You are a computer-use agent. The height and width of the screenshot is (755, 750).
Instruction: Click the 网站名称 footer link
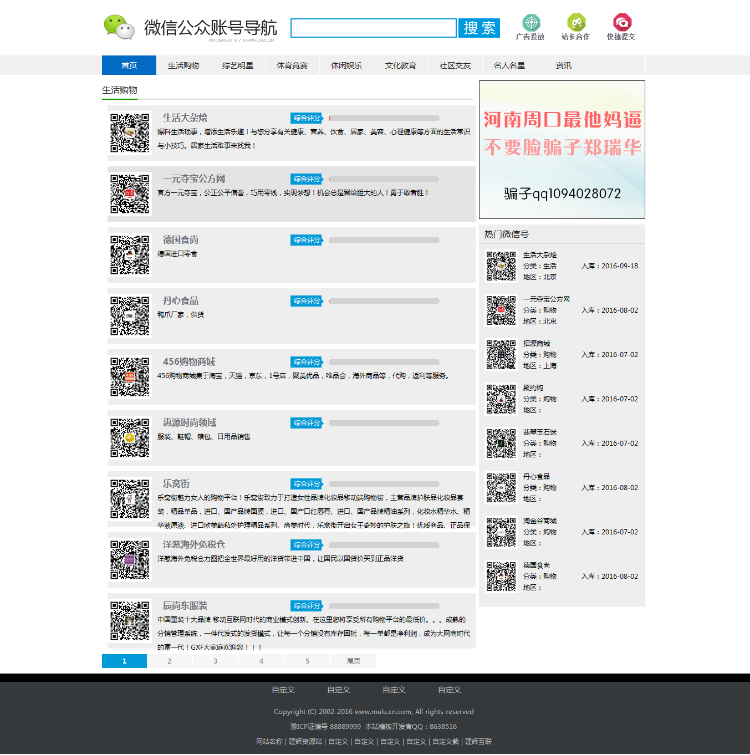click(269, 742)
